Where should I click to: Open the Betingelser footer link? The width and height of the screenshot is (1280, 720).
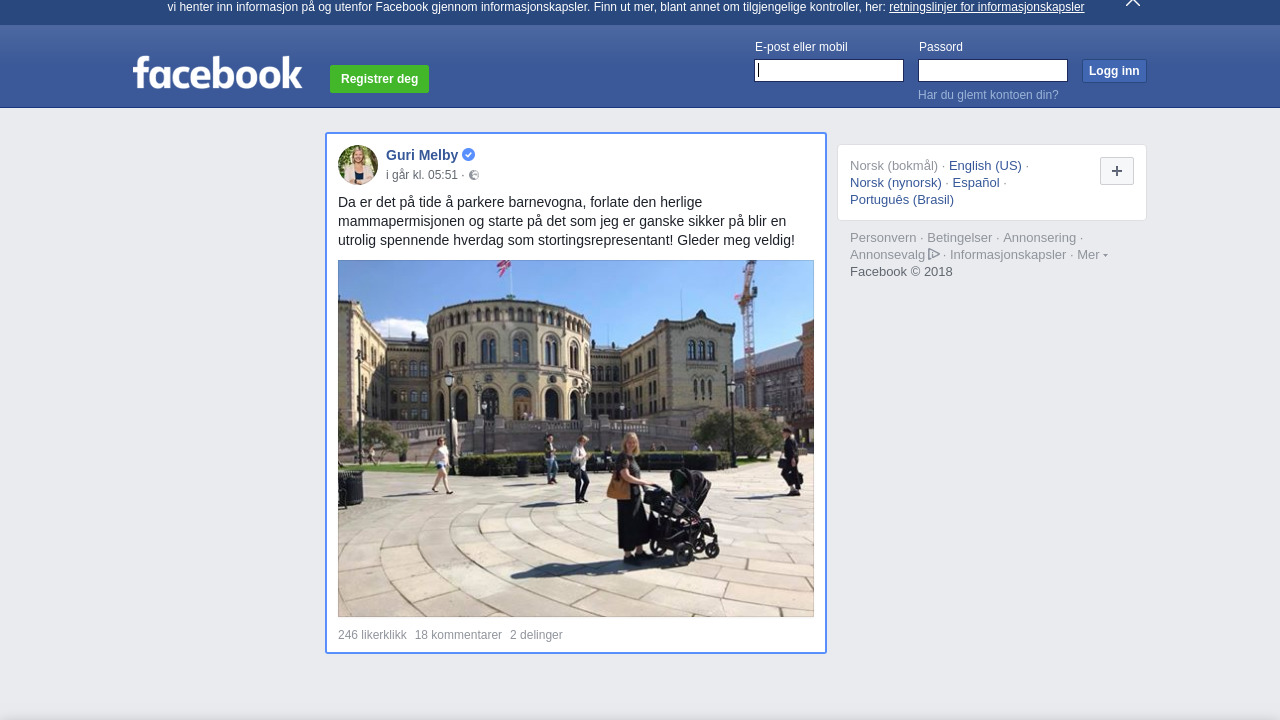(x=960, y=237)
